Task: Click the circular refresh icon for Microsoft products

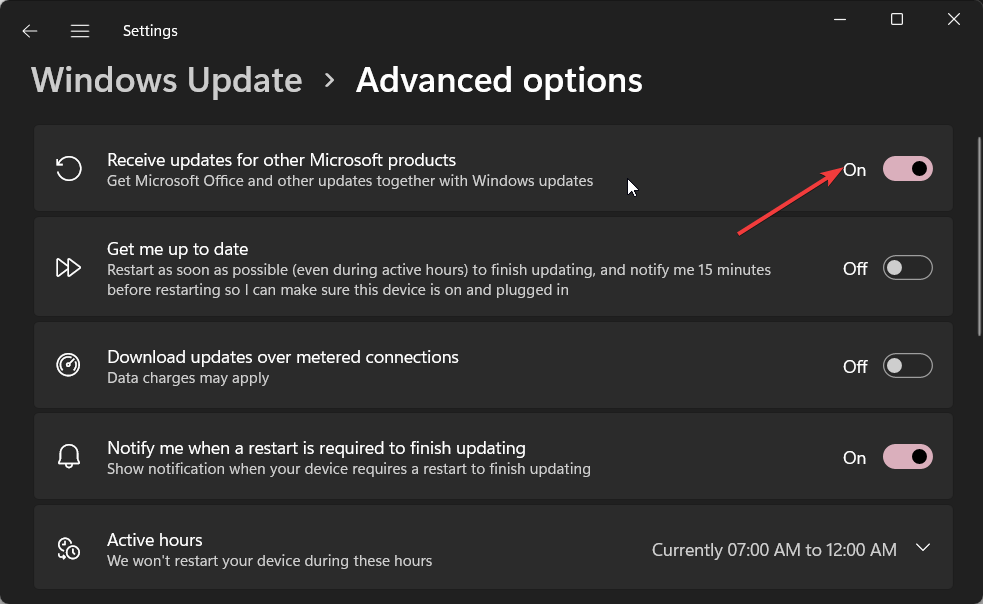Action: click(x=68, y=168)
